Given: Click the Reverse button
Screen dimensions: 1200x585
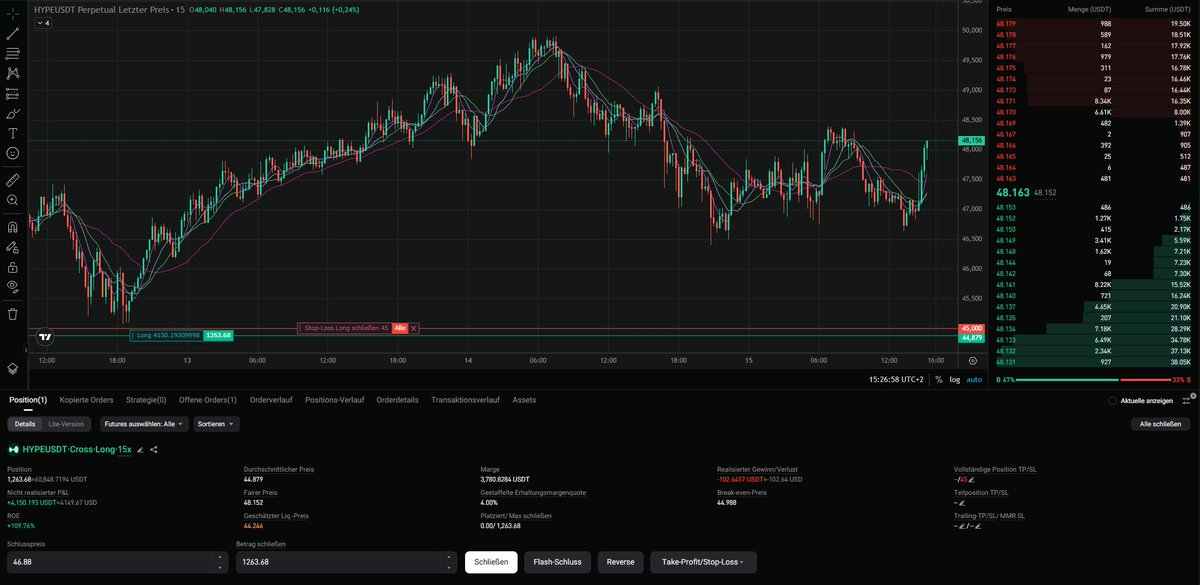Looking at the screenshot, I should [620, 562].
